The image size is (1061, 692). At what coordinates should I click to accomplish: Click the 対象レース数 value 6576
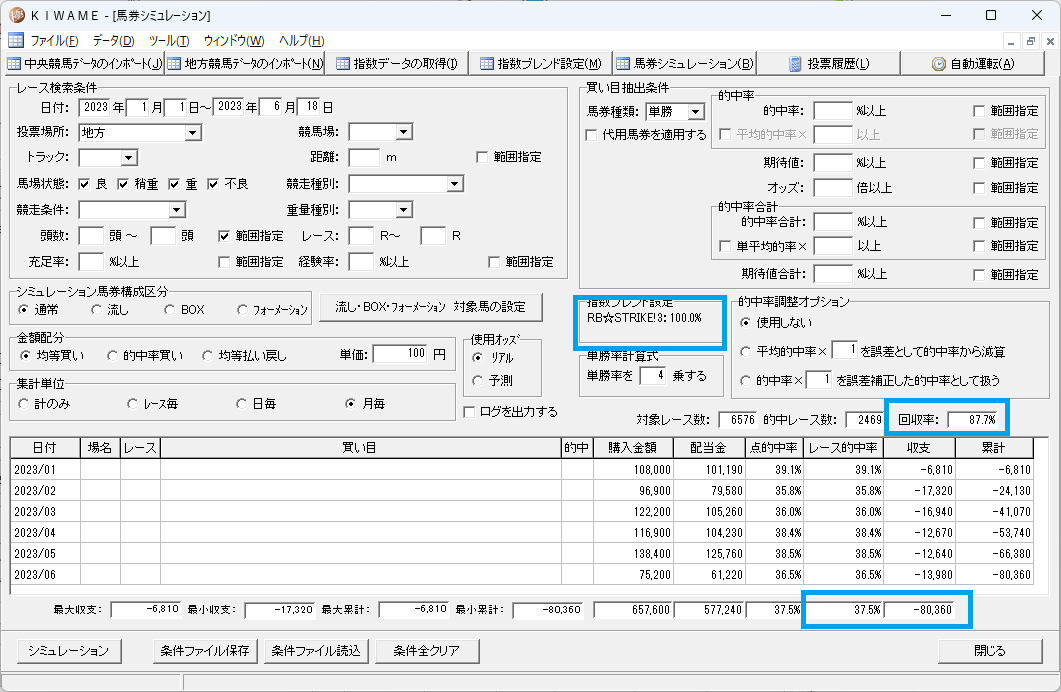pos(738,419)
